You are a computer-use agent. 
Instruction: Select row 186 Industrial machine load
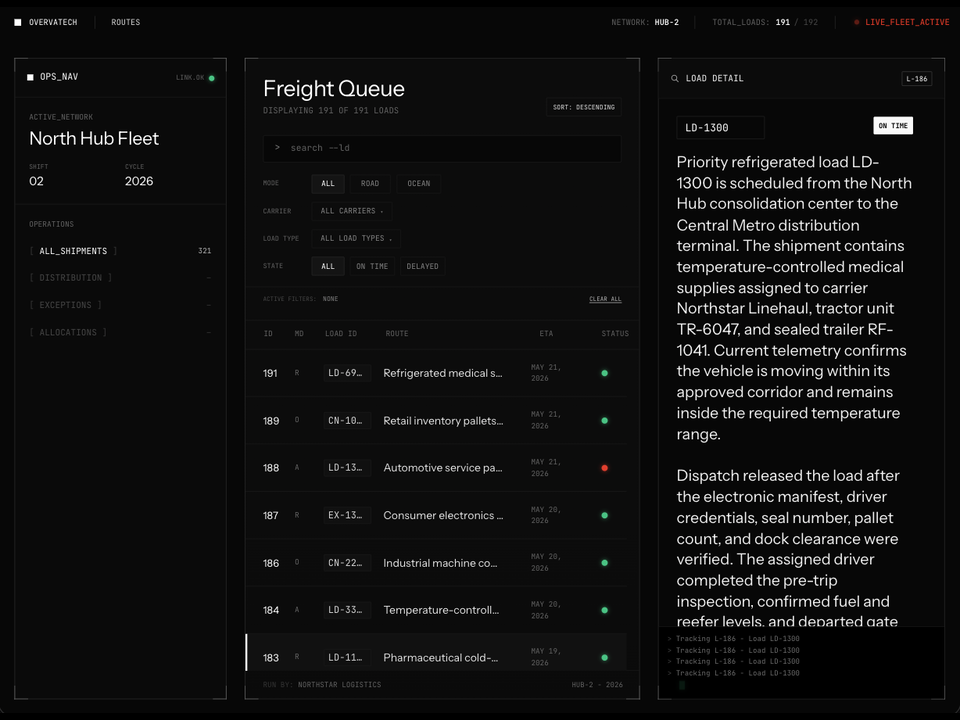(436, 563)
